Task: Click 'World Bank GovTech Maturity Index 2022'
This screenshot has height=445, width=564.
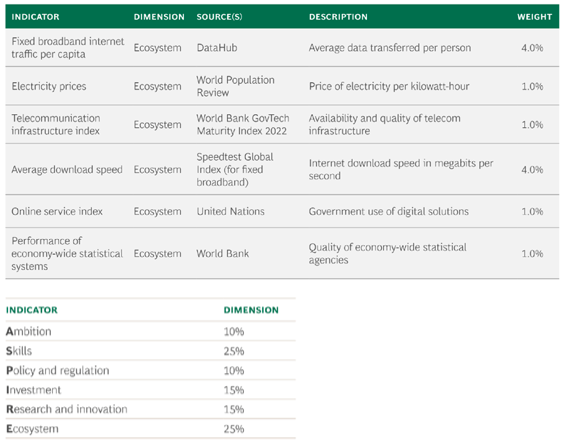Action: (243, 124)
